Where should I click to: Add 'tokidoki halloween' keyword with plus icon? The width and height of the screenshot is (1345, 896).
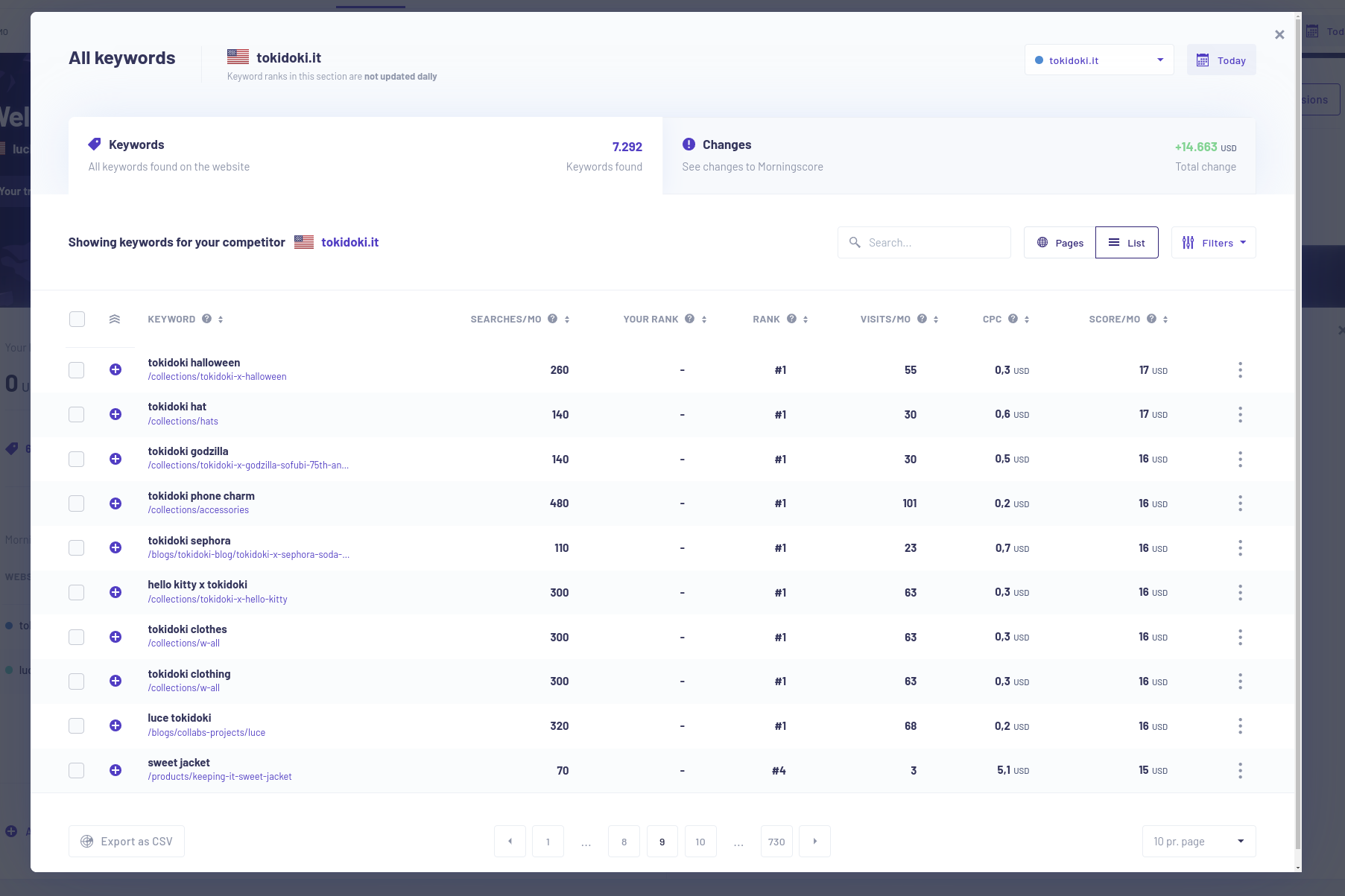115,369
